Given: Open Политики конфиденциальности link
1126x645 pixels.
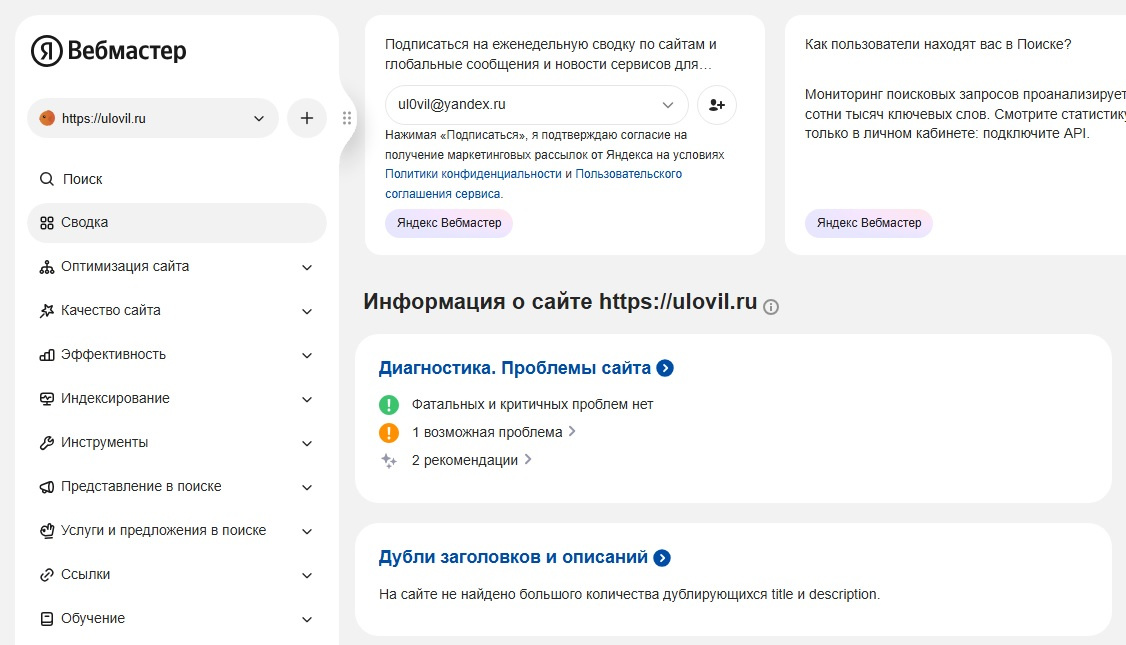Looking at the screenshot, I should (x=473, y=174).
